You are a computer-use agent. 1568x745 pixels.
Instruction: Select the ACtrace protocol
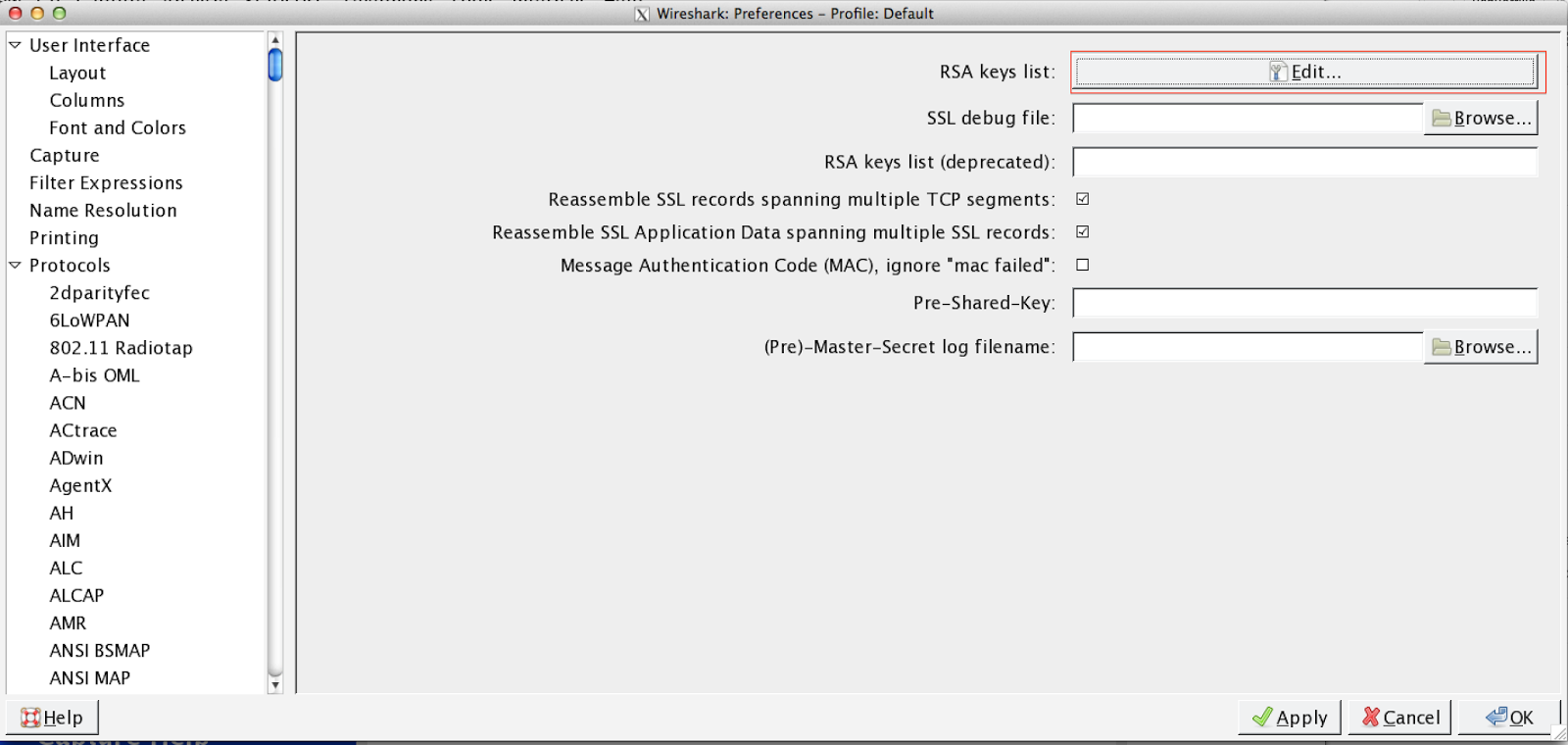tap(83, 429)
